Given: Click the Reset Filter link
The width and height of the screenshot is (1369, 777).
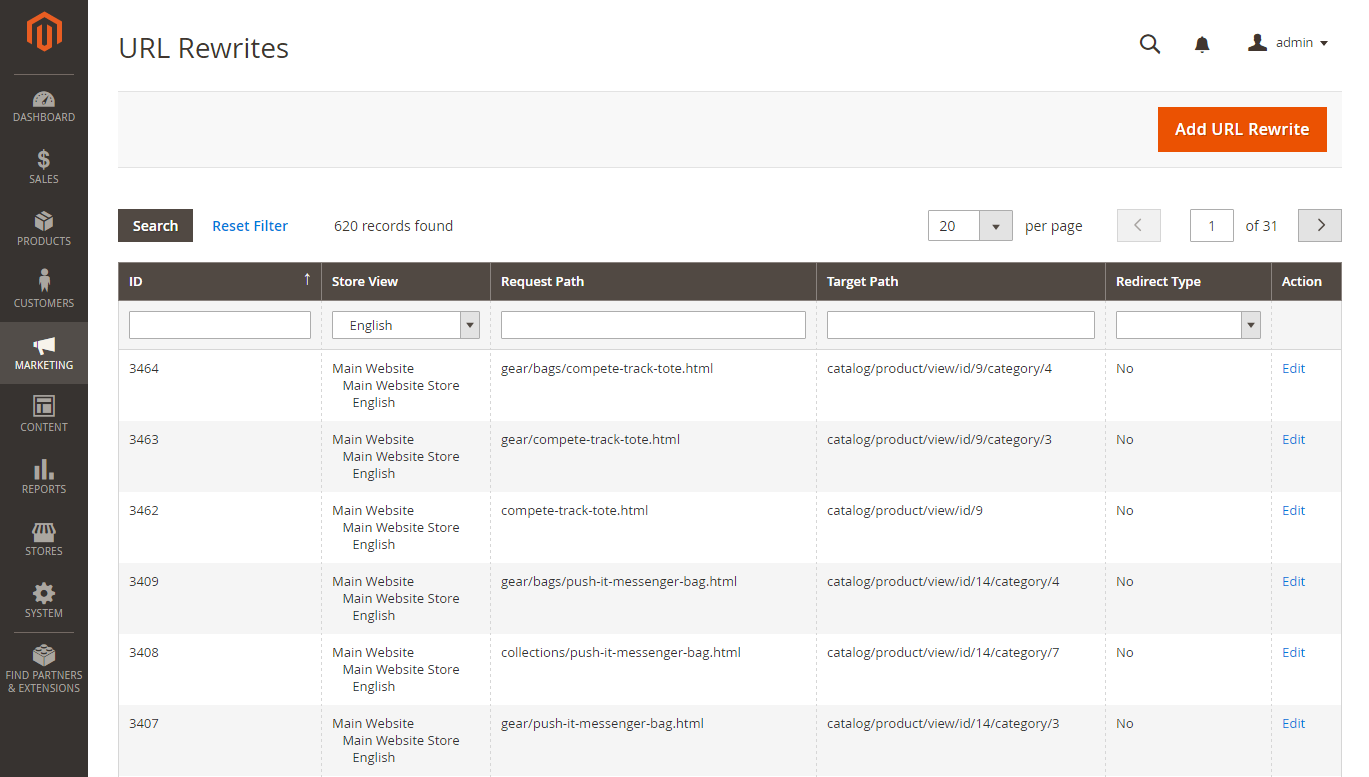Looking at the screenshot, I should click(x=250, y=226).
